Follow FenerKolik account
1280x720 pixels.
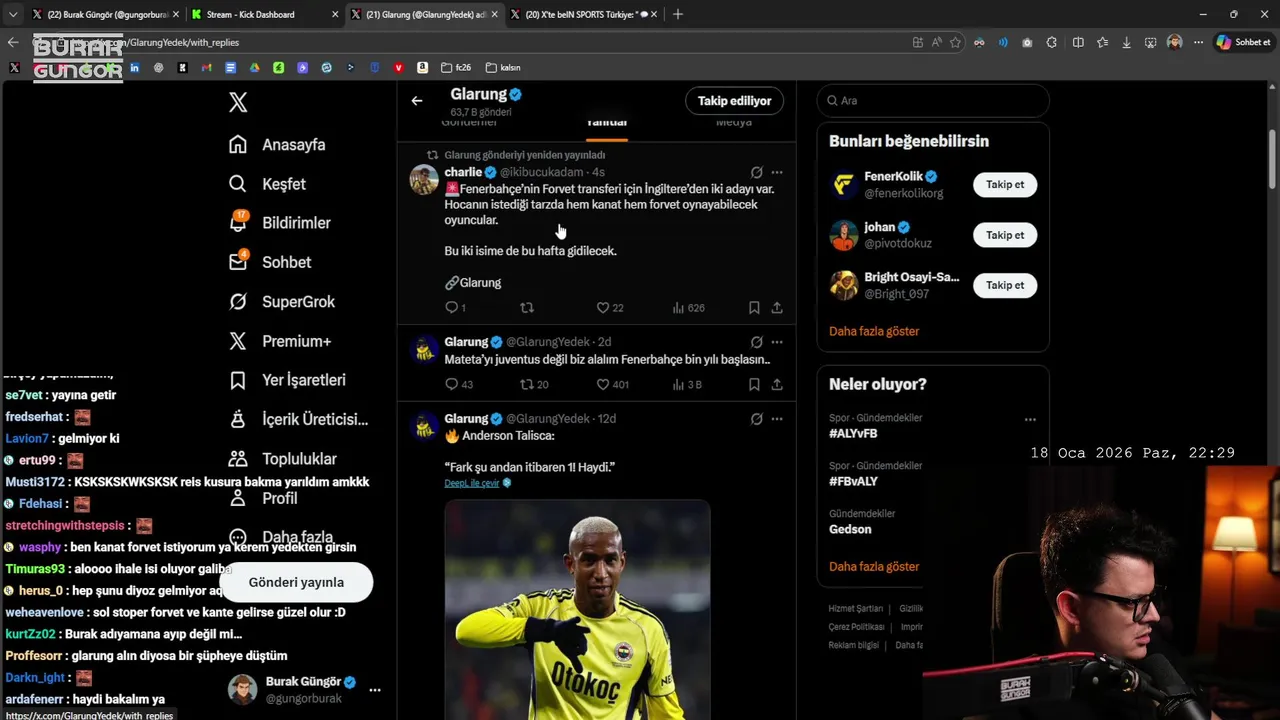coord(1005,185)
